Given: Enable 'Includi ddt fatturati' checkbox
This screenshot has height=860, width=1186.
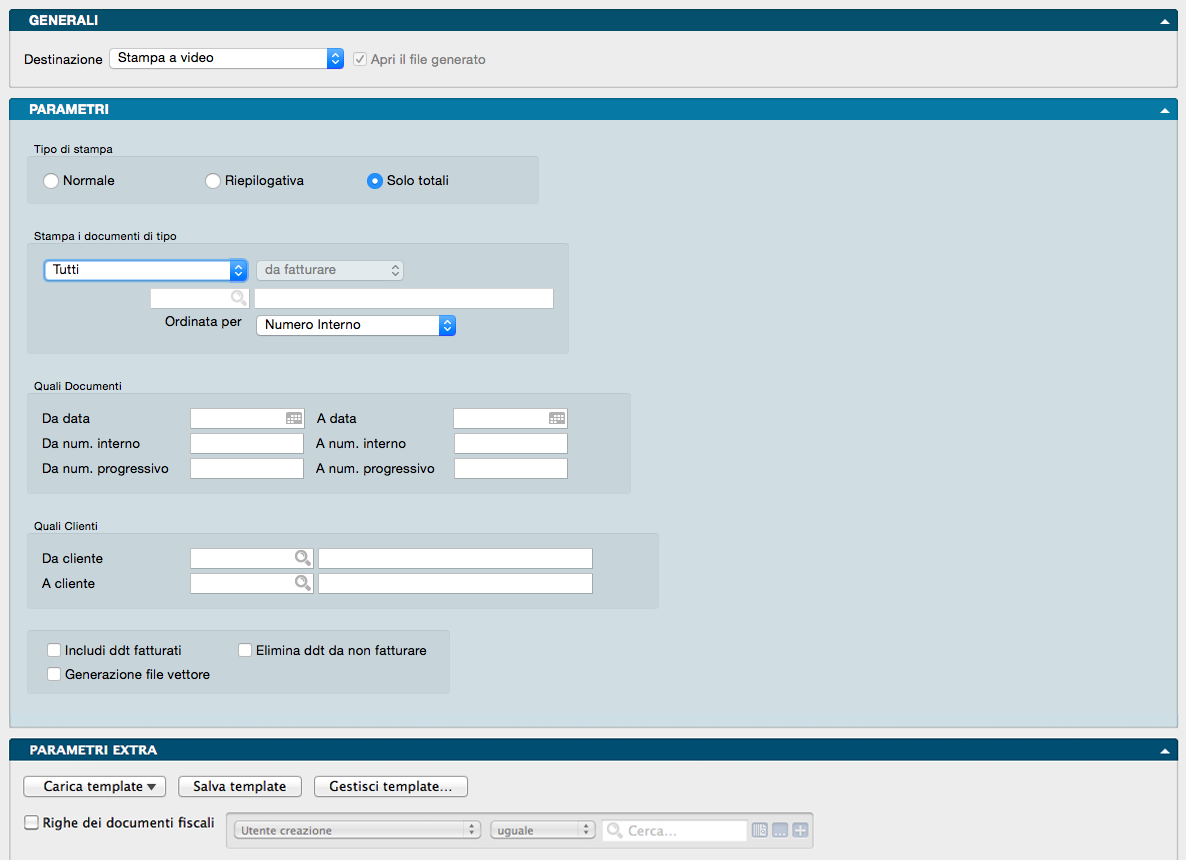Looking at the screenshot, I should coord(54,651).
